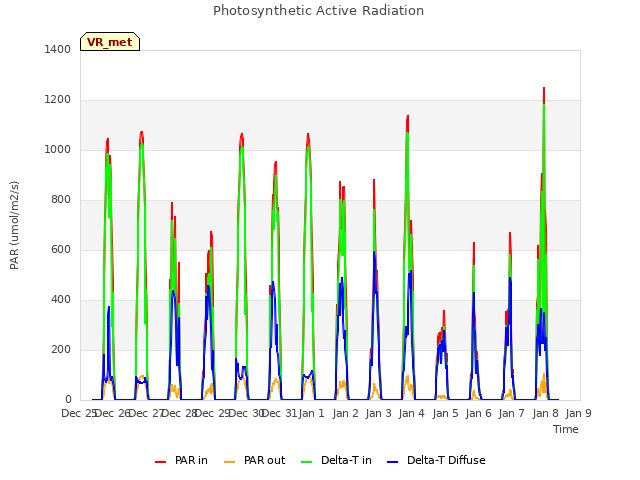Click the Jan 7 x-axis tick label
The width and height of the screenshot is (640, 480).
point(511,413)
